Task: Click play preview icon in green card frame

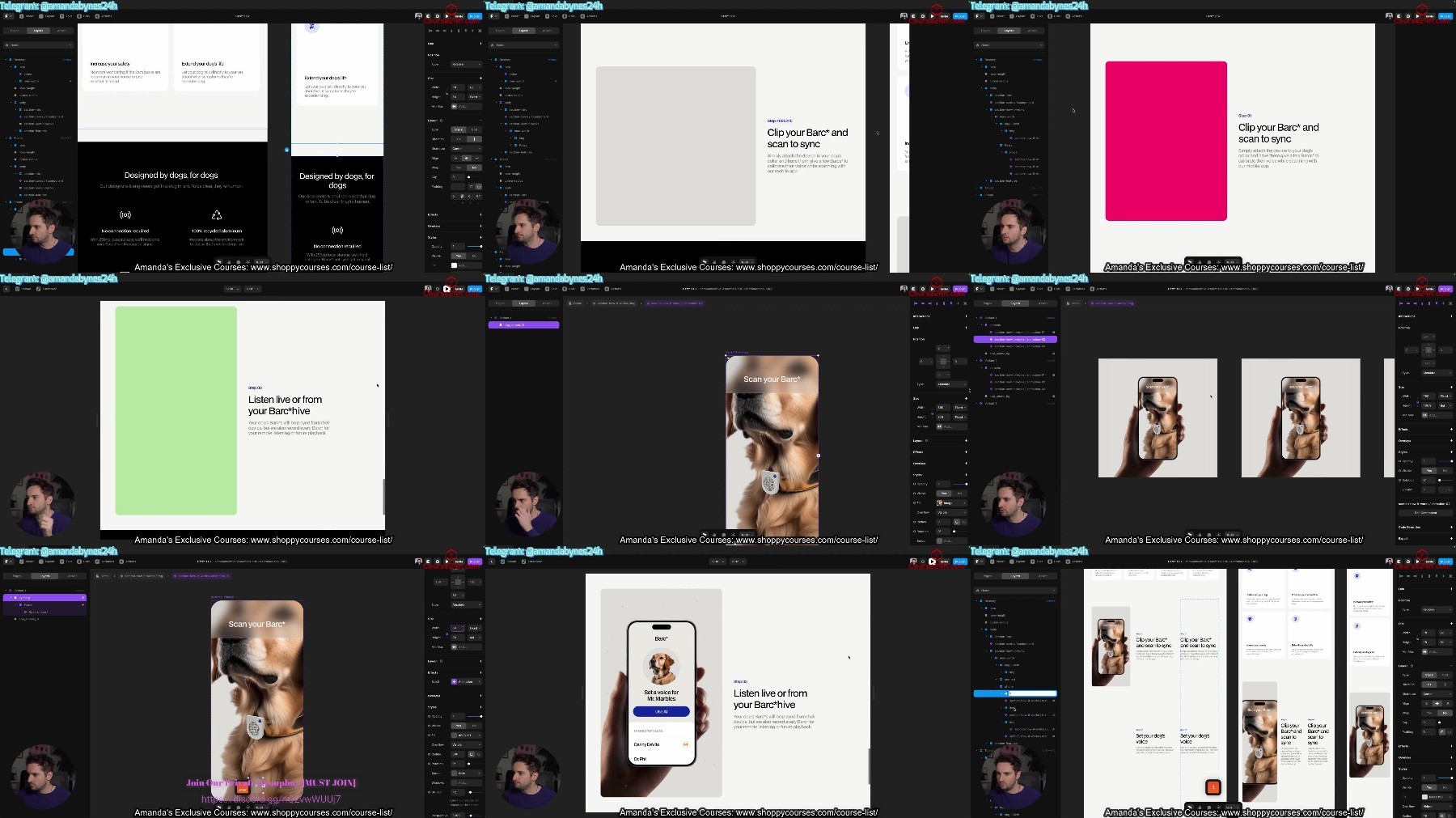Action: tap(447, 289)
